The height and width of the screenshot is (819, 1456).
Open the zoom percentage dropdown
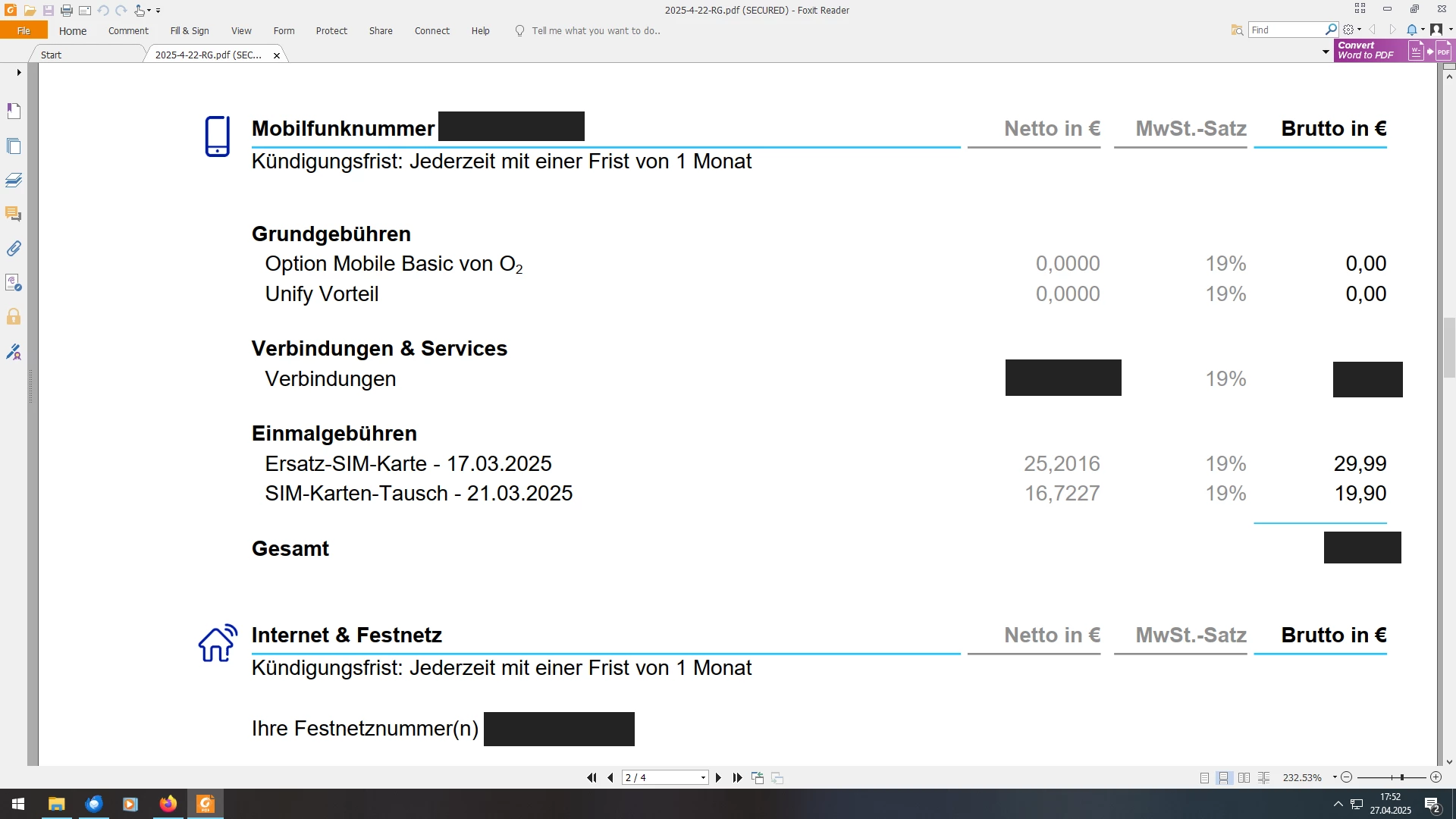pos(1335,777)
